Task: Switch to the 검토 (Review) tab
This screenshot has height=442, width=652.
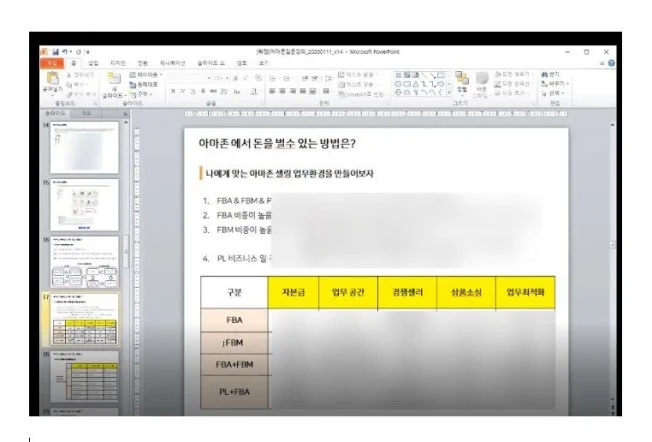Action: click(242, 63)
